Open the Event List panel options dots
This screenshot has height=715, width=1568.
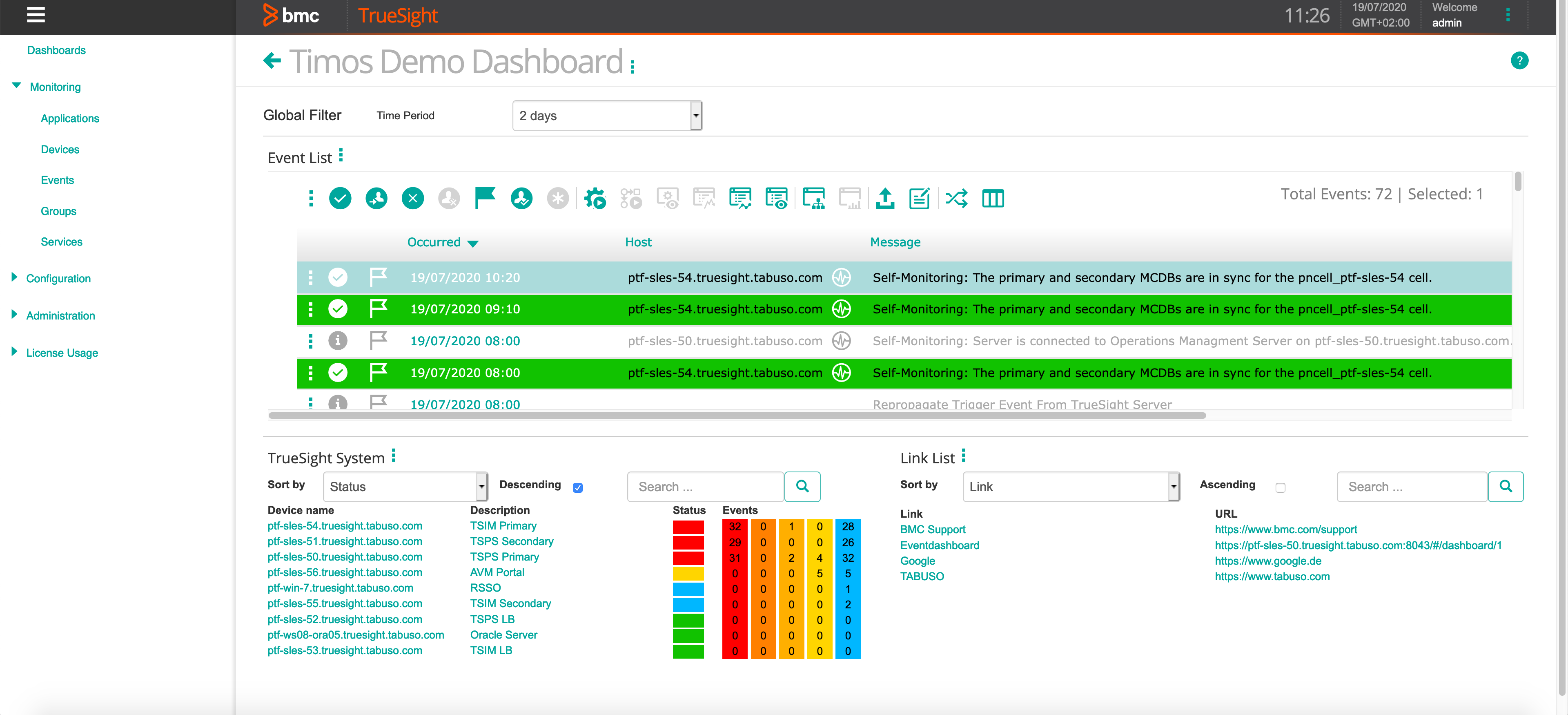(341, 155)
